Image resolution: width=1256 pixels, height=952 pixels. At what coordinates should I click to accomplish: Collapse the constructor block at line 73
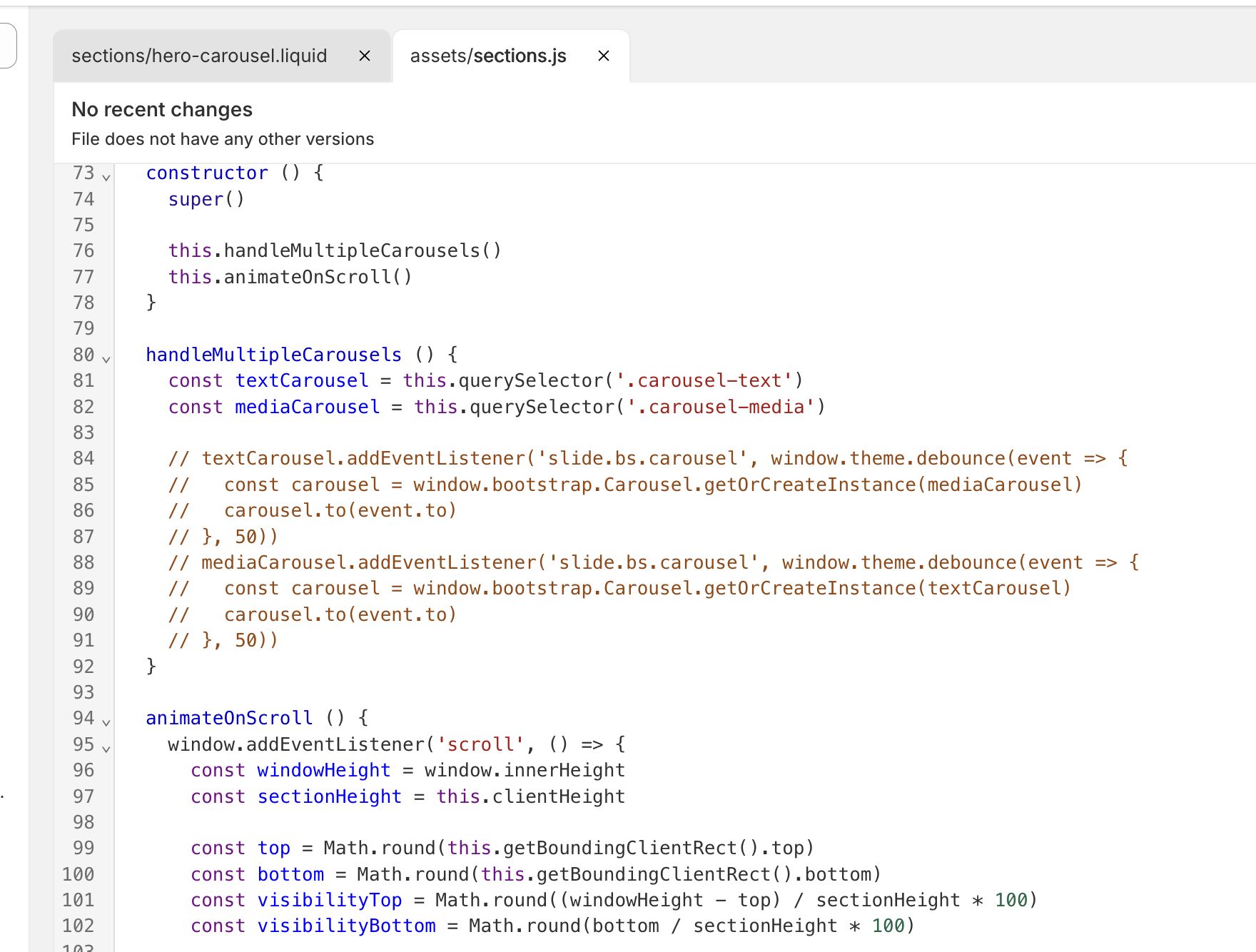coord(106,176)
